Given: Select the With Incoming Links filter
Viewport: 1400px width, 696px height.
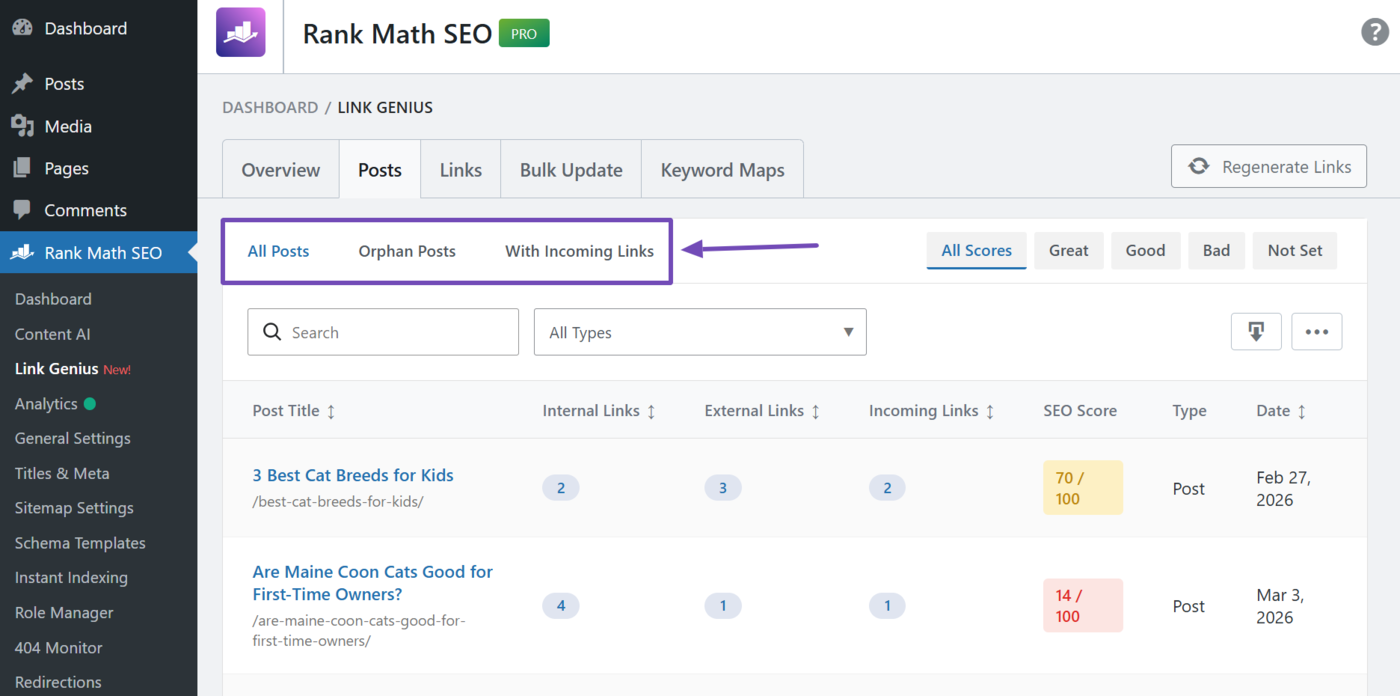Looking at the screenshot, I should tap(579, 251).
